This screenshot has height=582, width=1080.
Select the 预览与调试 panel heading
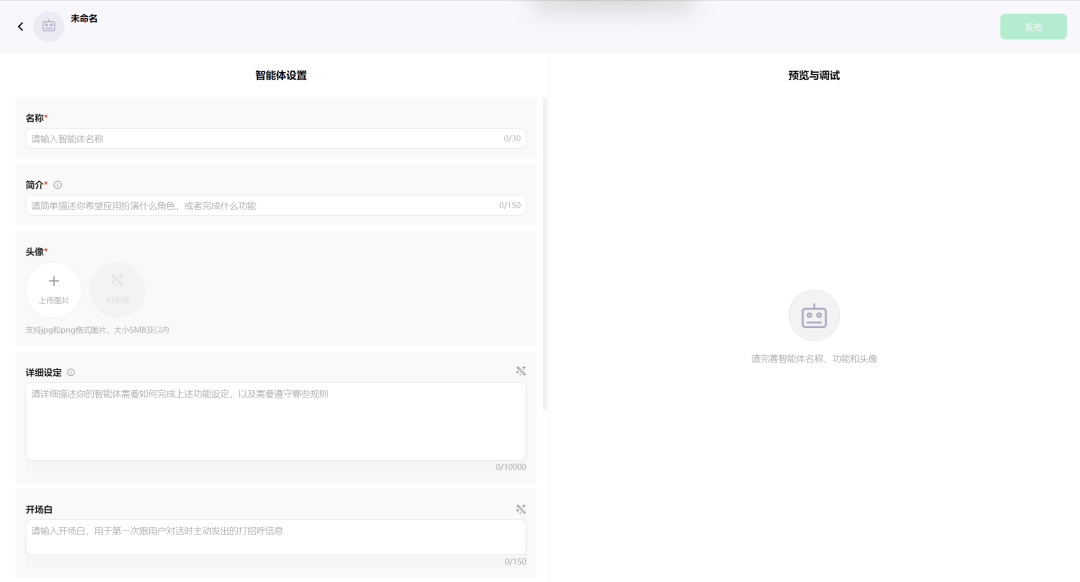[814, 75]
